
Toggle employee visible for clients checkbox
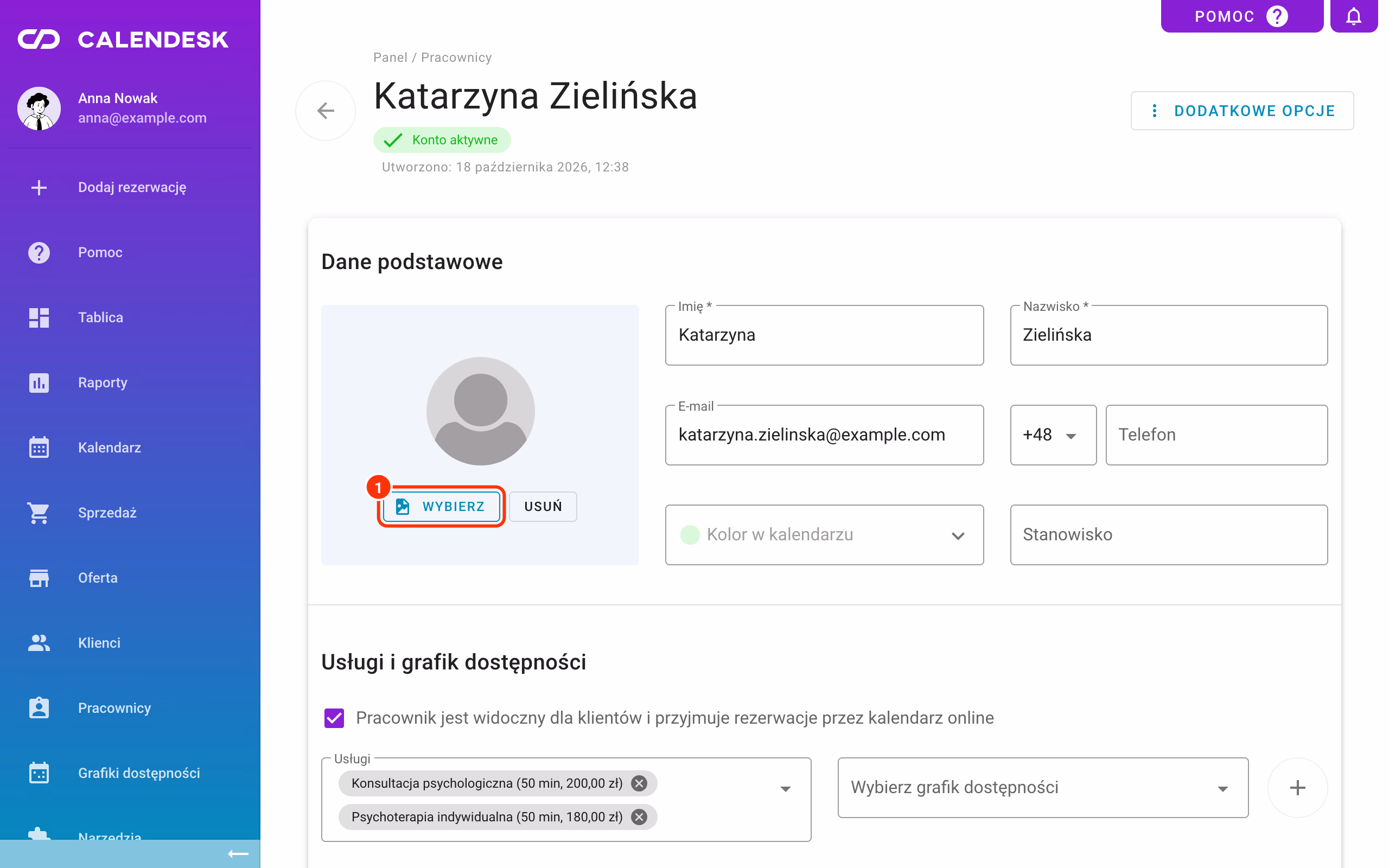pos(334,718)
